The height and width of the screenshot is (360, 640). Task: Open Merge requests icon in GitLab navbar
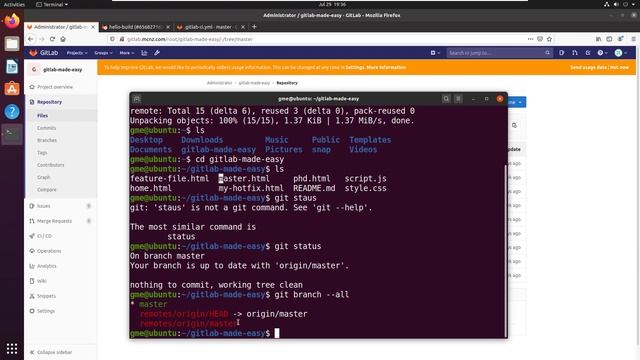575,53
